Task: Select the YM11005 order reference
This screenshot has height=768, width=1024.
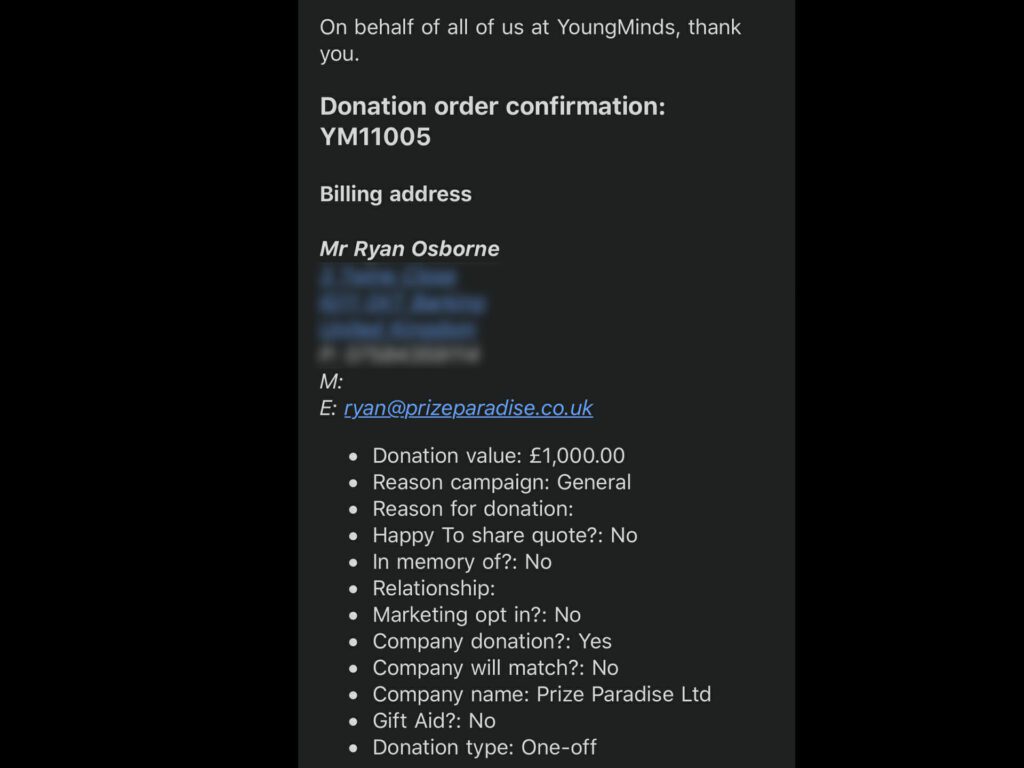Action: coord(375,138)
